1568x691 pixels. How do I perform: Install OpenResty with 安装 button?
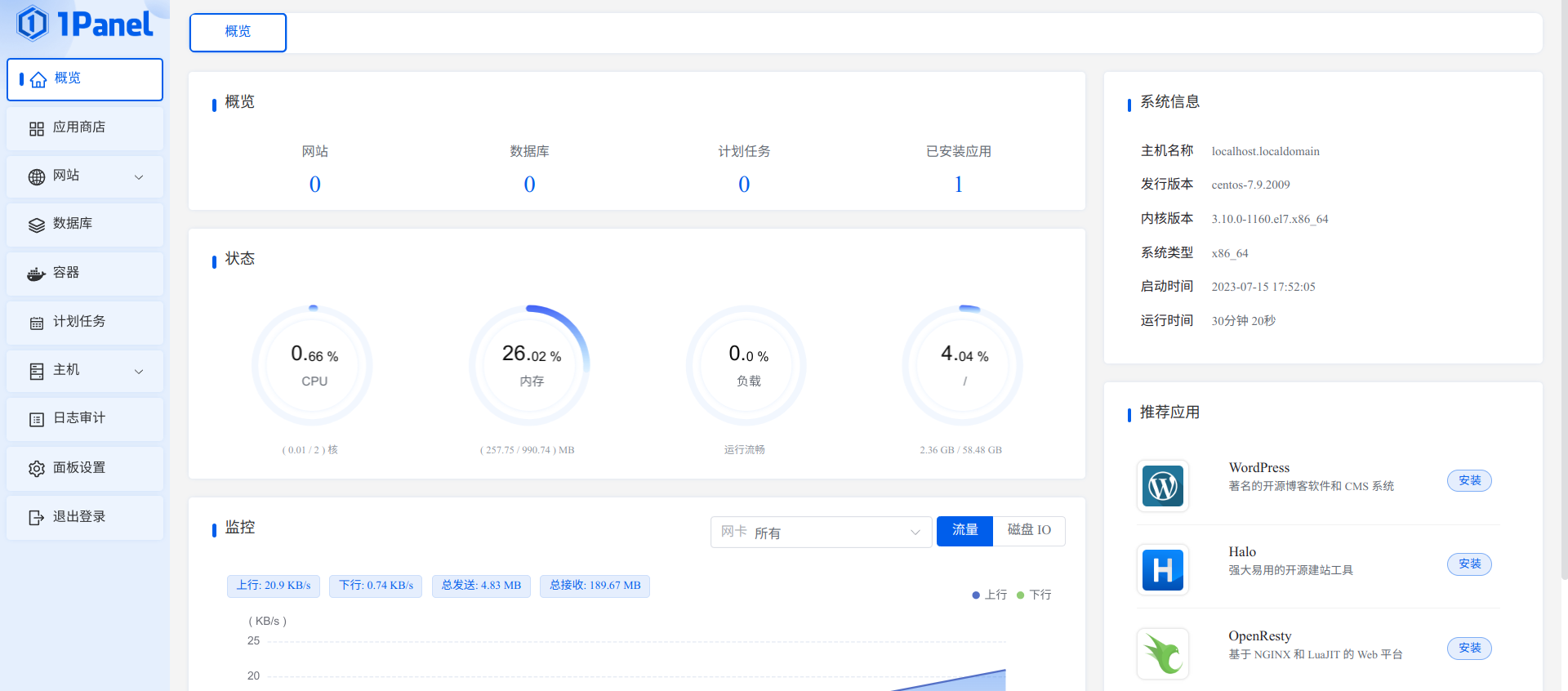[x=1469, y=649]
